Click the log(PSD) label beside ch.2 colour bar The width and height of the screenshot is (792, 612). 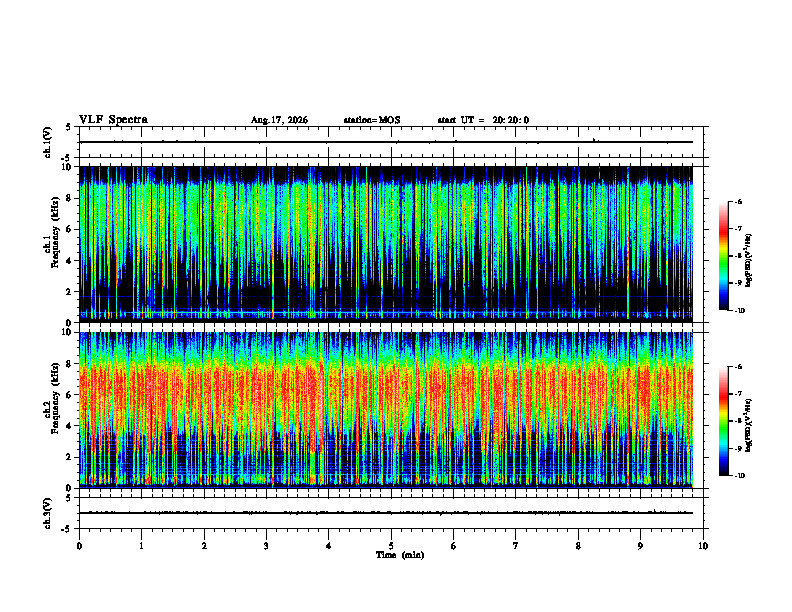coord(749,426)
